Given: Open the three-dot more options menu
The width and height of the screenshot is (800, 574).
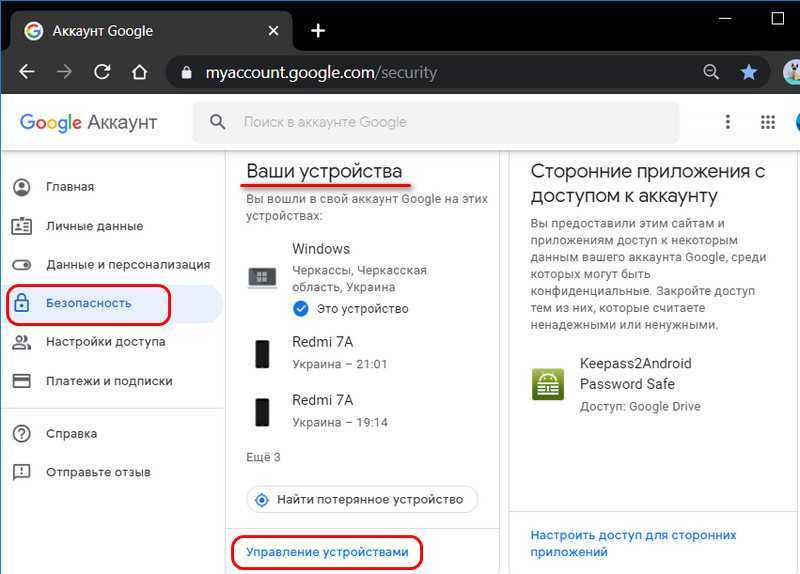Looking at the screenshot, I should (728, 122).
